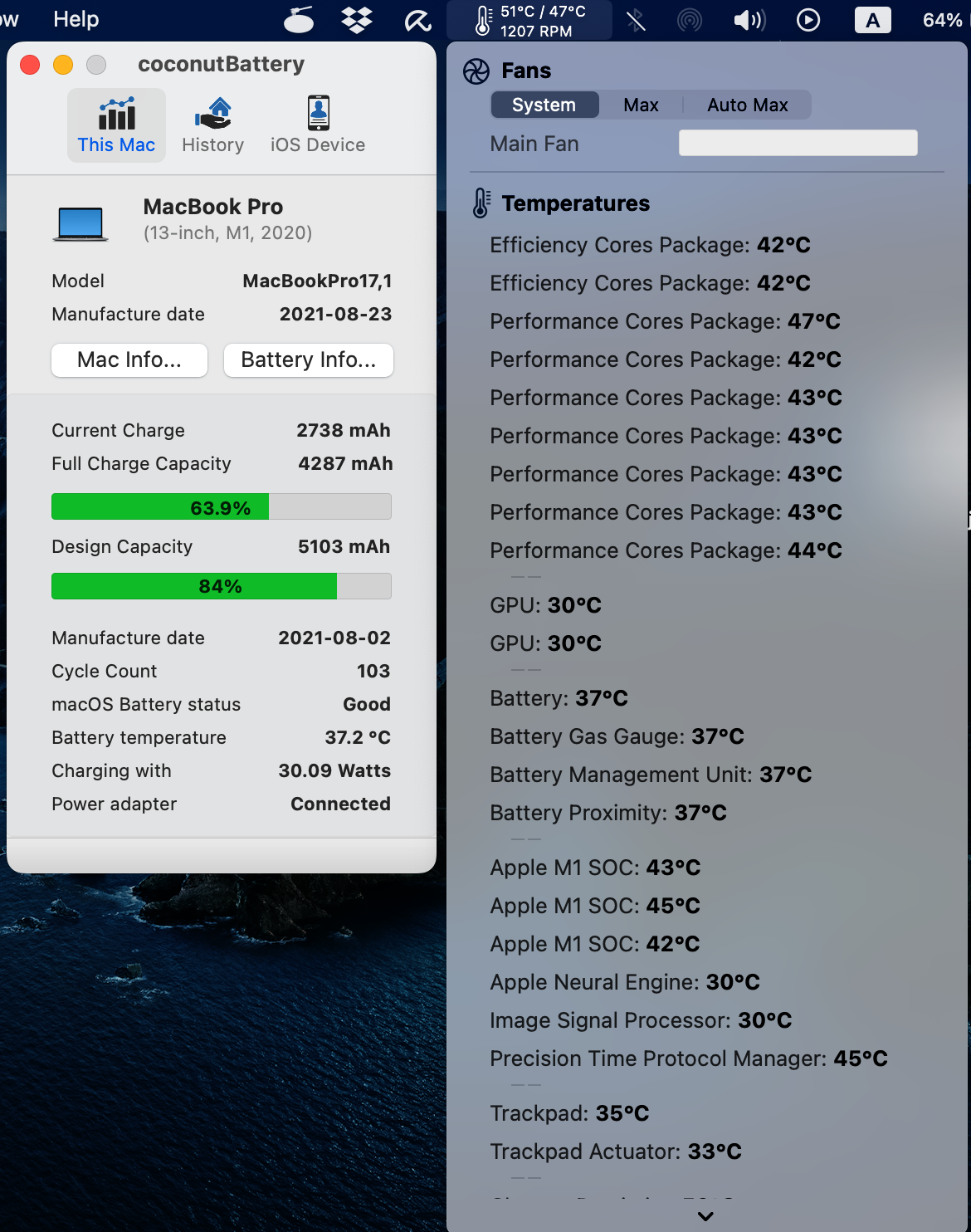971x1232 pixels.
Task: Click battery Manufacture date 2021-08-02
Action: pyautogui.click(x=334, y=638)
